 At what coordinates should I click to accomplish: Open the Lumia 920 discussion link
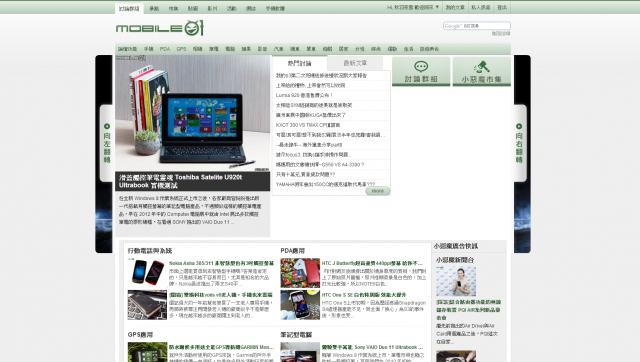(304, 95)
